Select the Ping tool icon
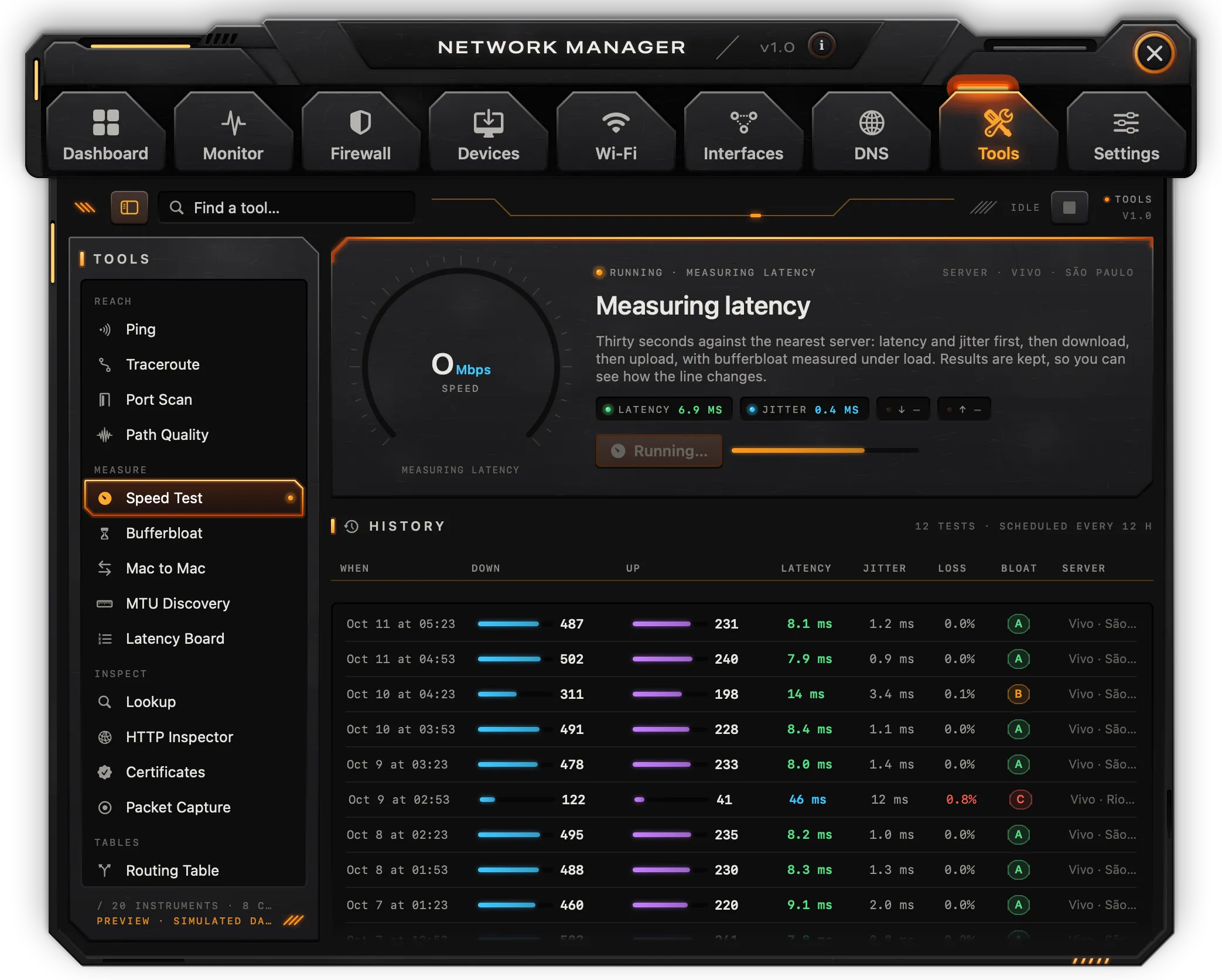Image resolution: width=1222 pixels, height=980 pixels. [105, 330]
